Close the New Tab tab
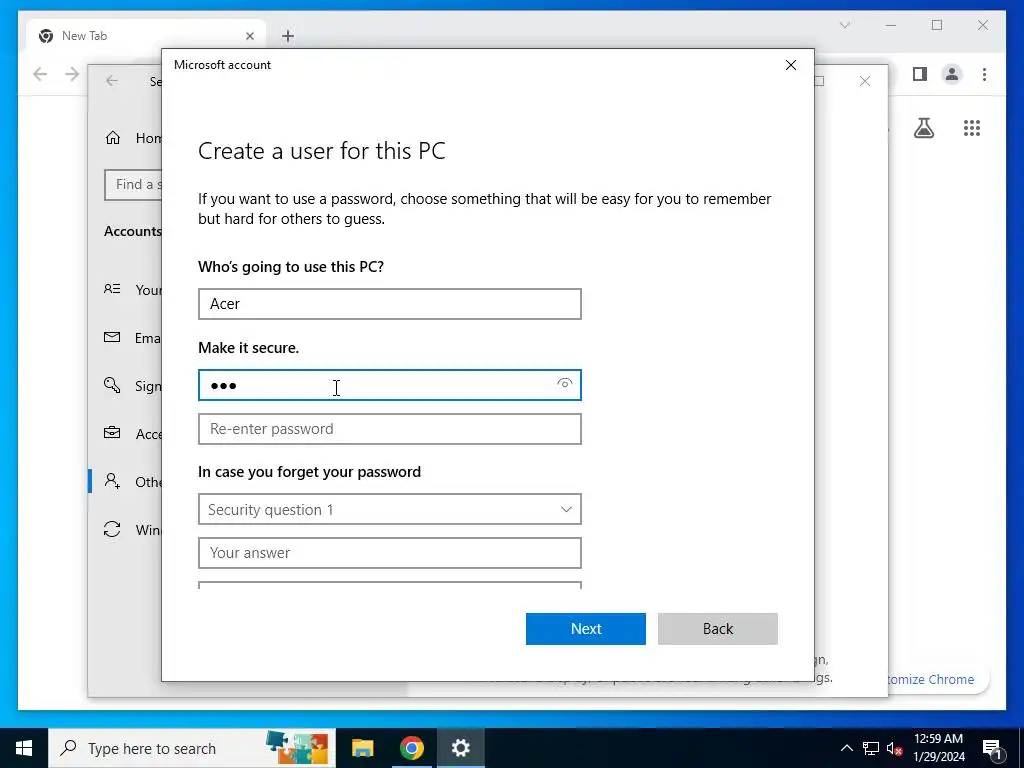1024x768 pixels. pos(249,36)
